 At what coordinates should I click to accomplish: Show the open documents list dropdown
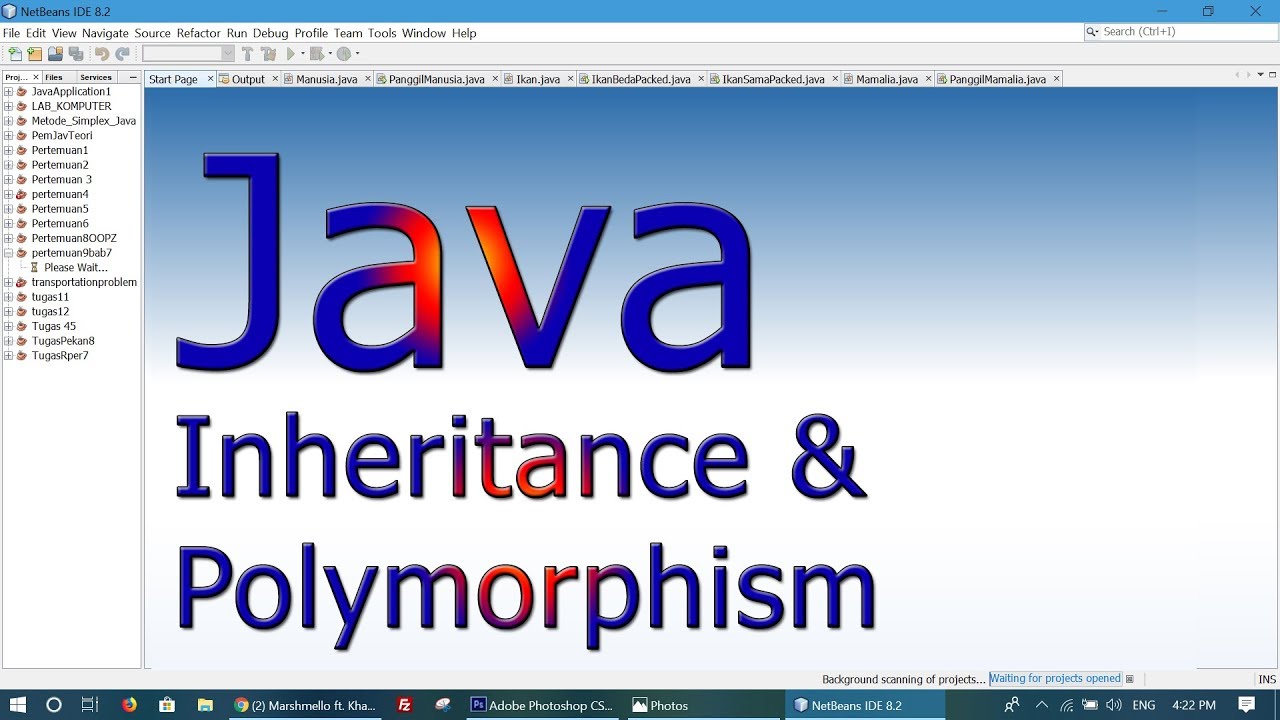tap(1260, 74)
